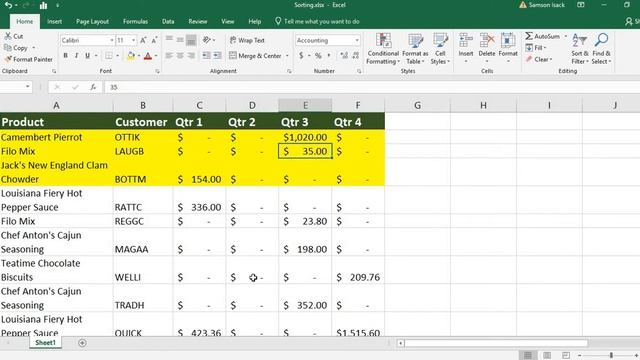The width and height of the screenshot is (640, 360).
Task: Click the Undo arrow in title bar
Action: (8, 5)
